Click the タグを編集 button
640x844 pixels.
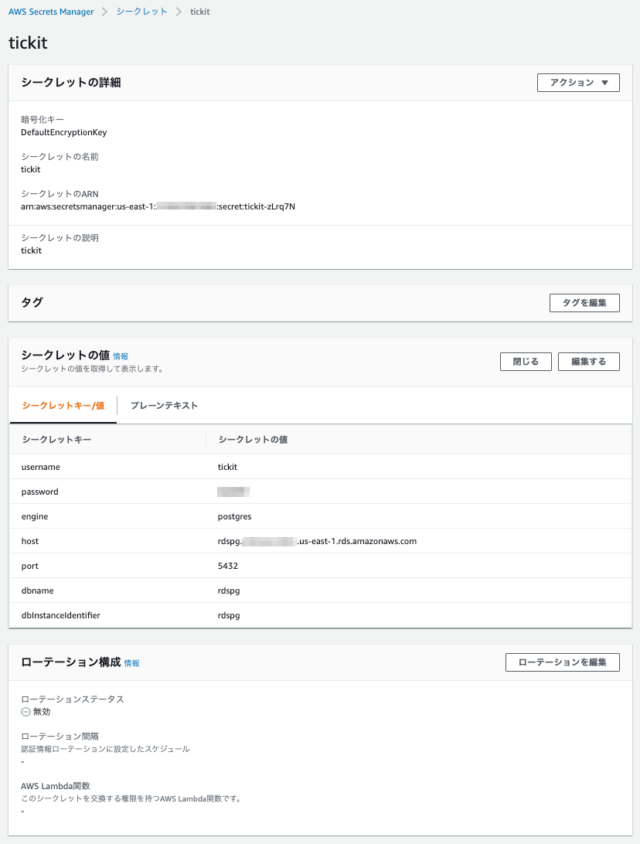tap(584, 303)
